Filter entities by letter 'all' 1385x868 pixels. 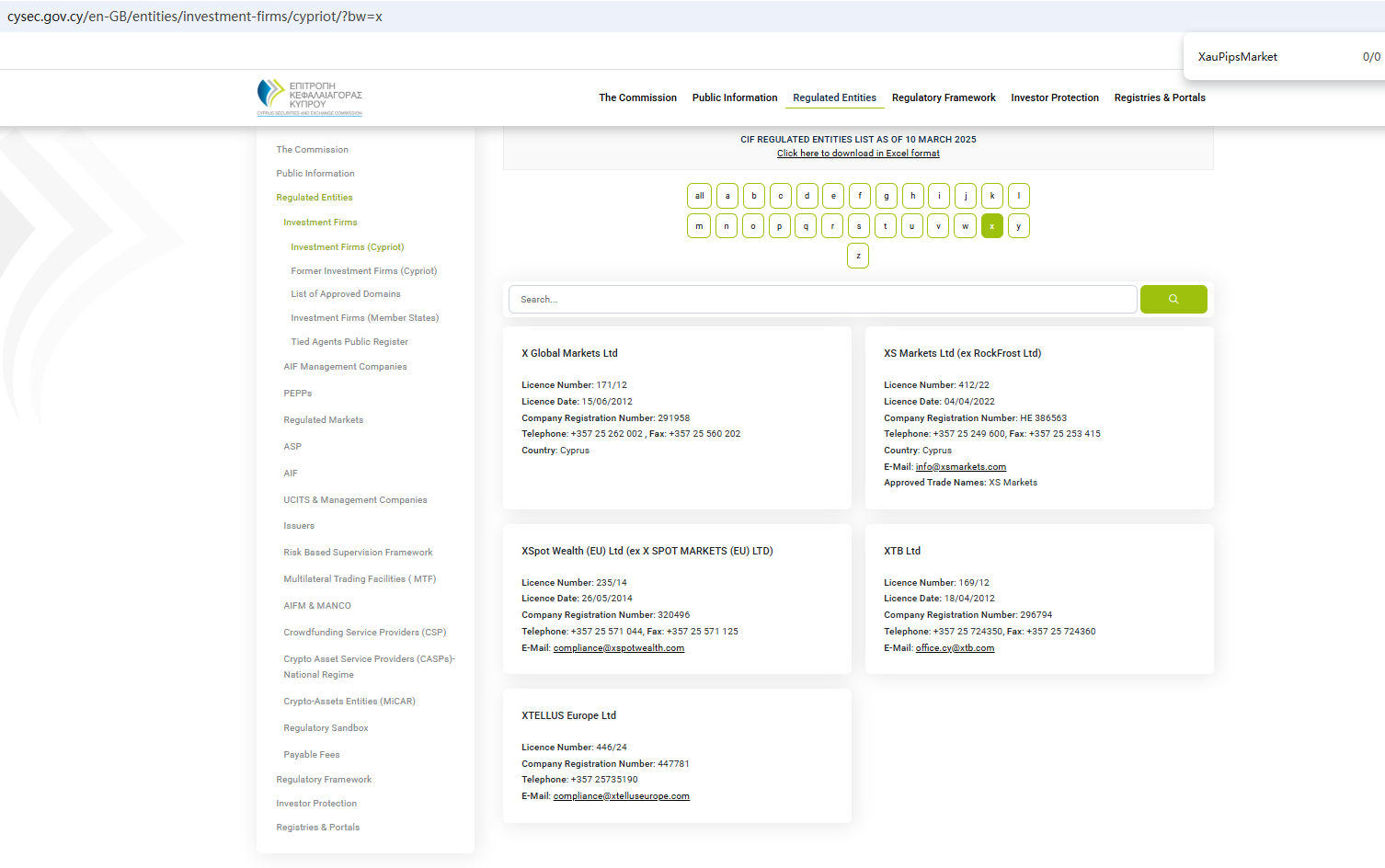tap(699, 196)
